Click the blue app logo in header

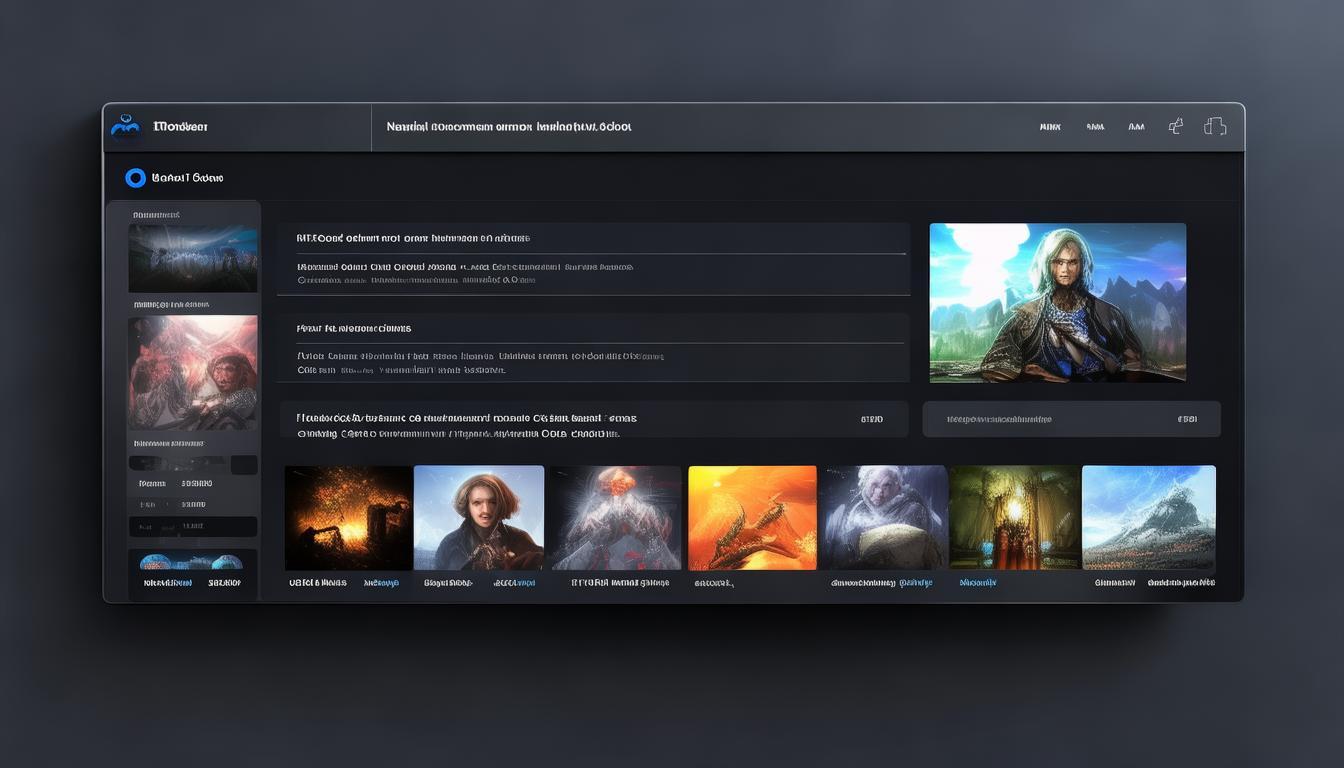(x=125, y=126)
